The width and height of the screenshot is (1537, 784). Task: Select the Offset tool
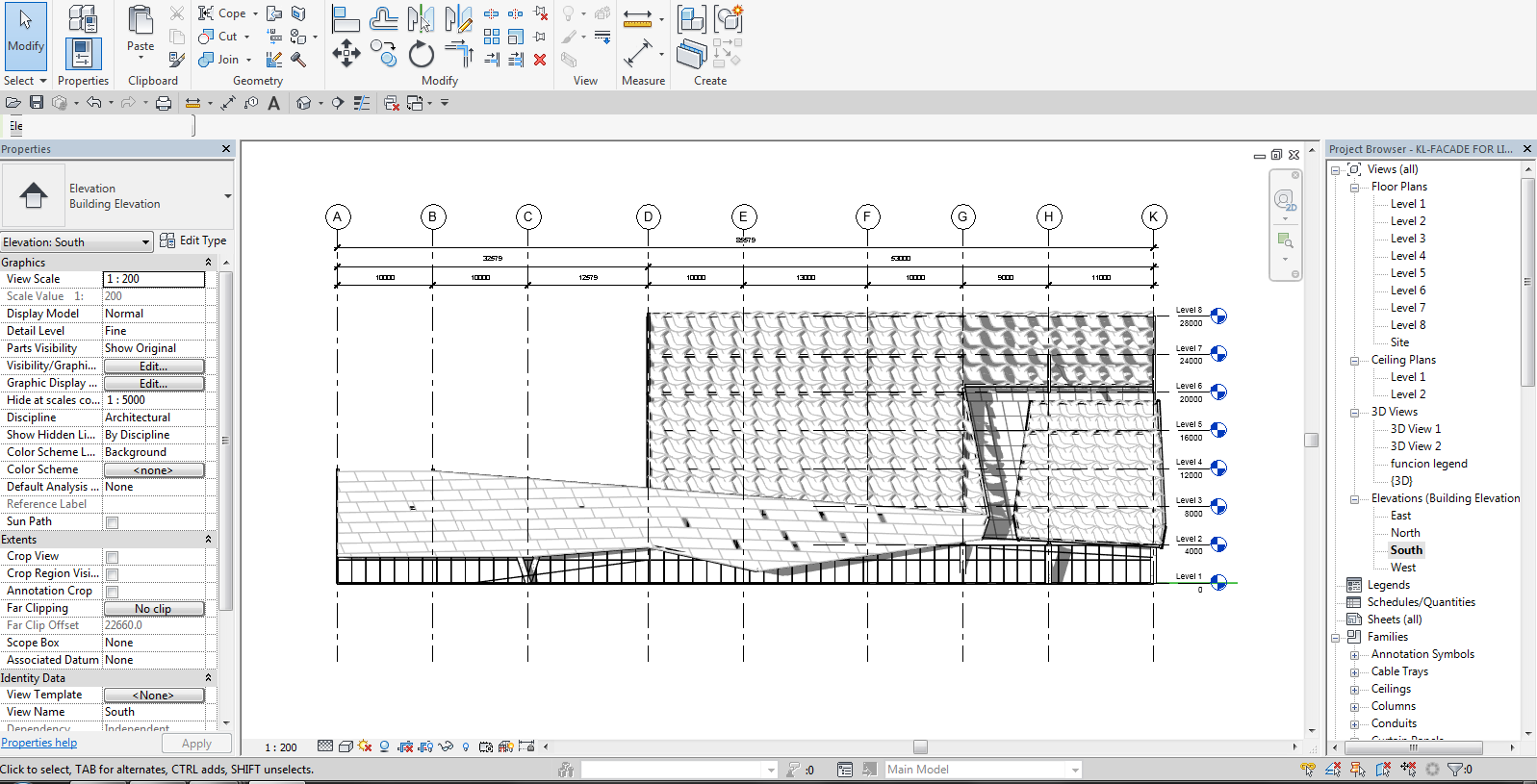point(383,18)
